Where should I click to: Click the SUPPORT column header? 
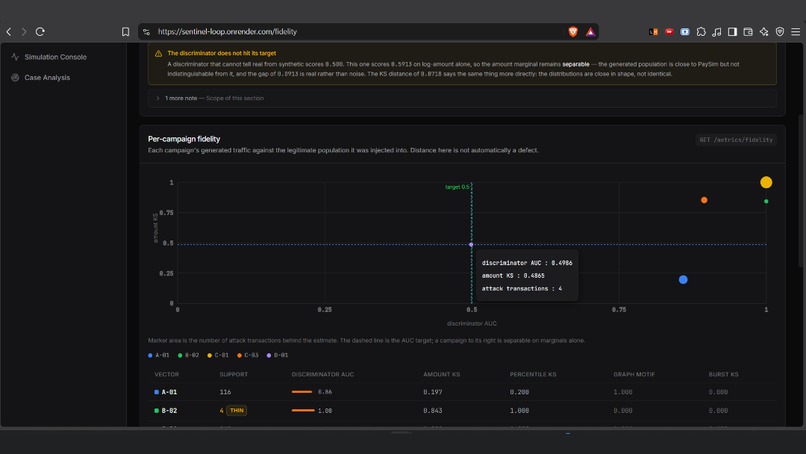233,375
